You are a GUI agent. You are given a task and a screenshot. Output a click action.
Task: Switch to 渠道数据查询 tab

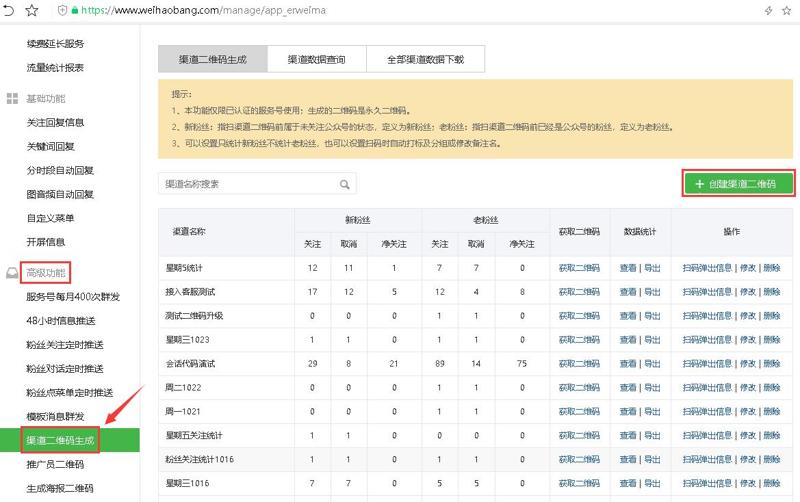click(x=316, y=60)
